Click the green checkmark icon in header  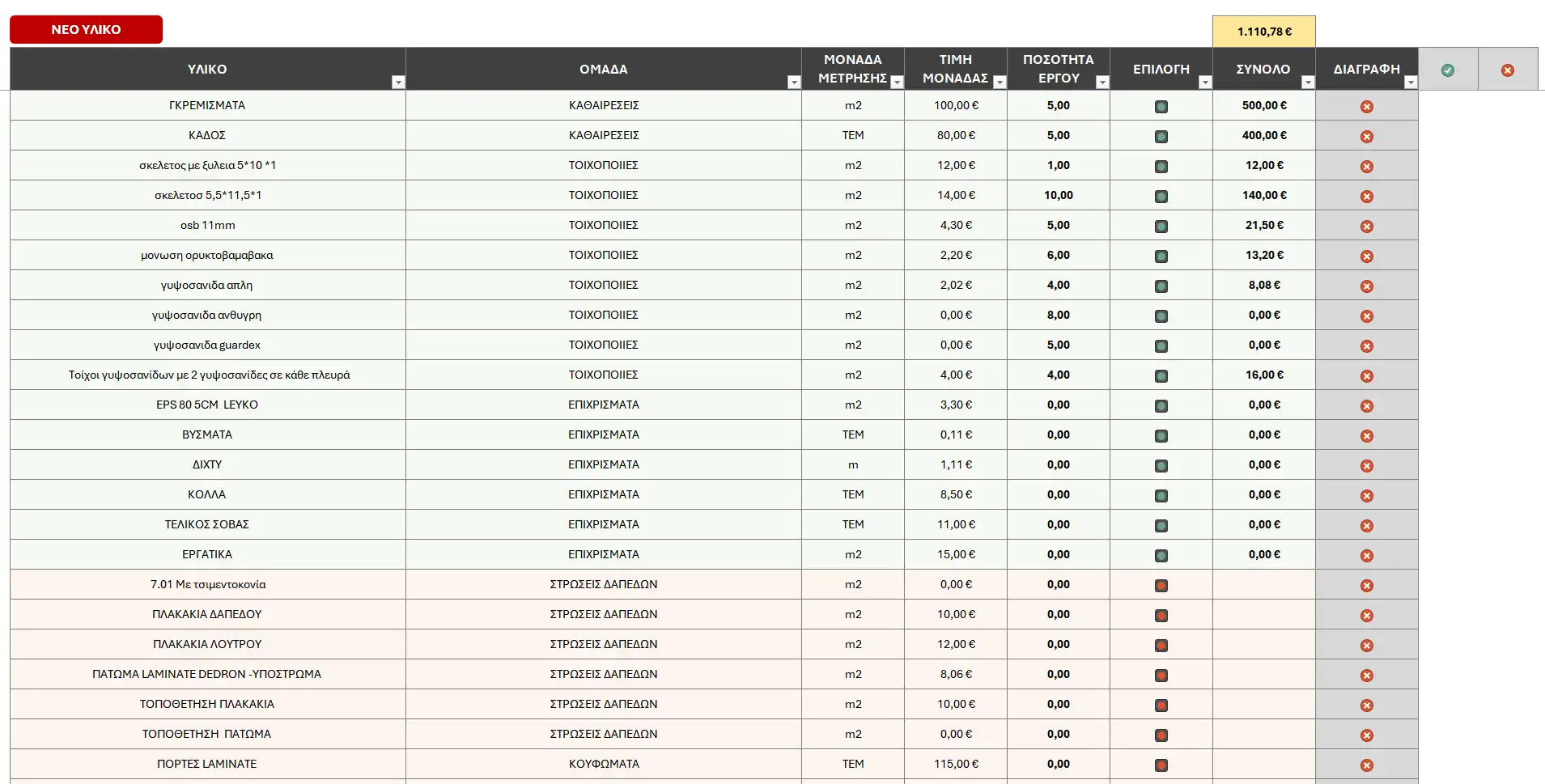[x=1448, y=70]
